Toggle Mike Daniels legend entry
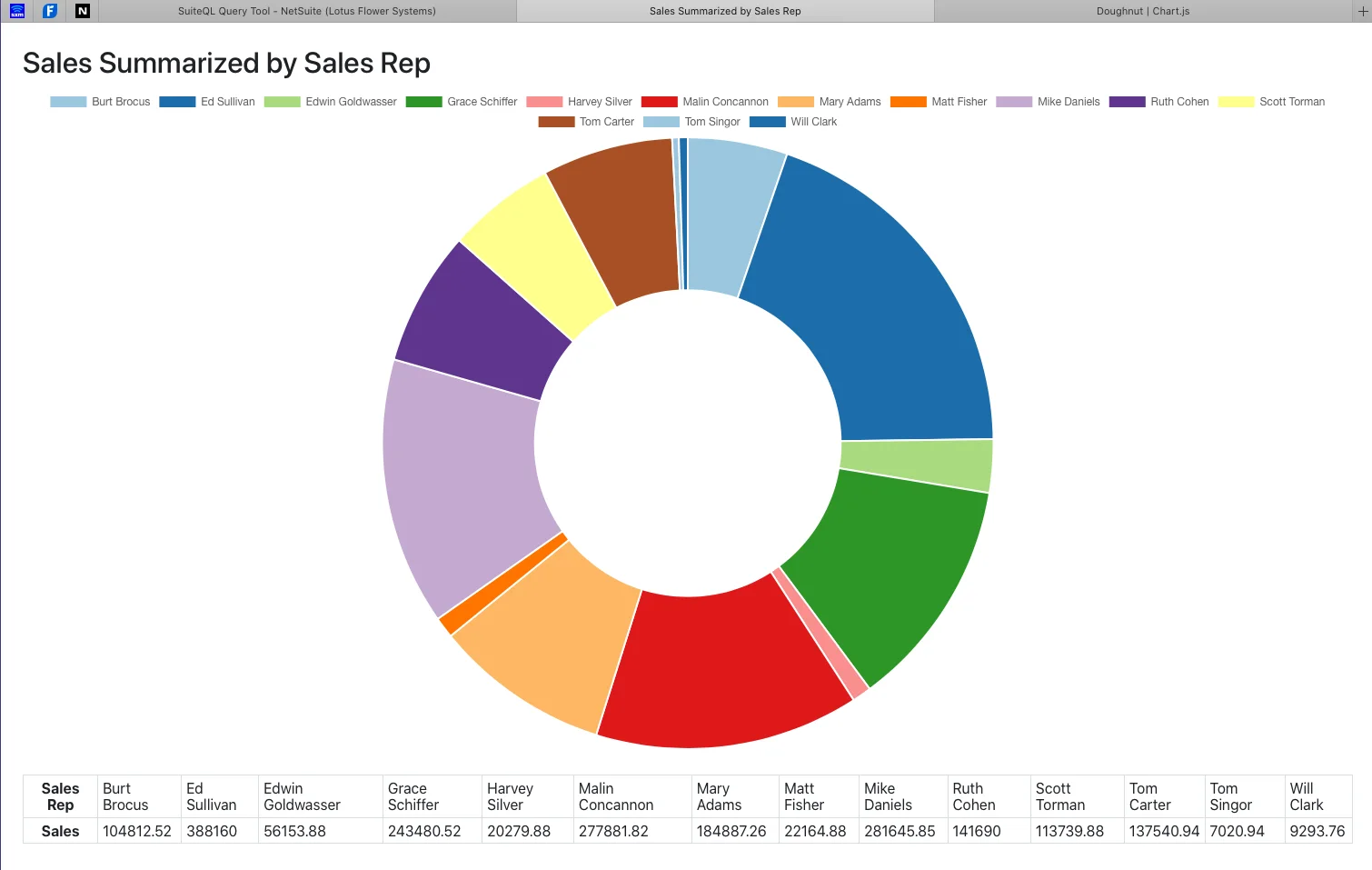This screenshot has width=1372, height=870. click(1048, 102)
